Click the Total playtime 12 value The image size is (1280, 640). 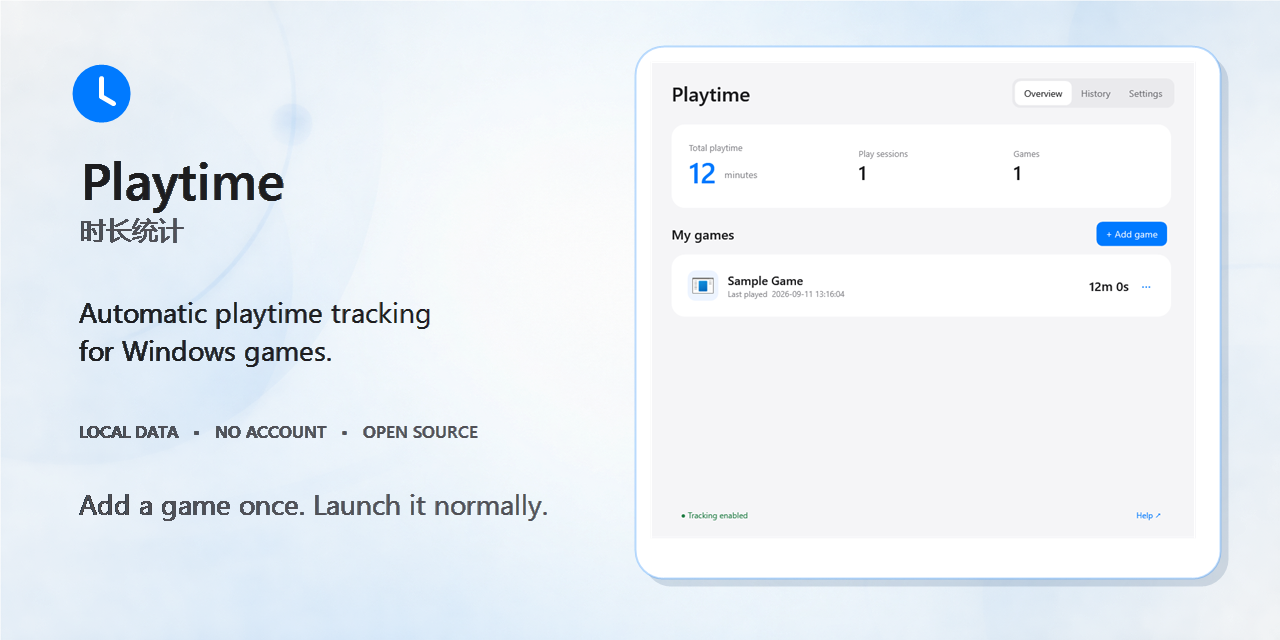point(702,174)
